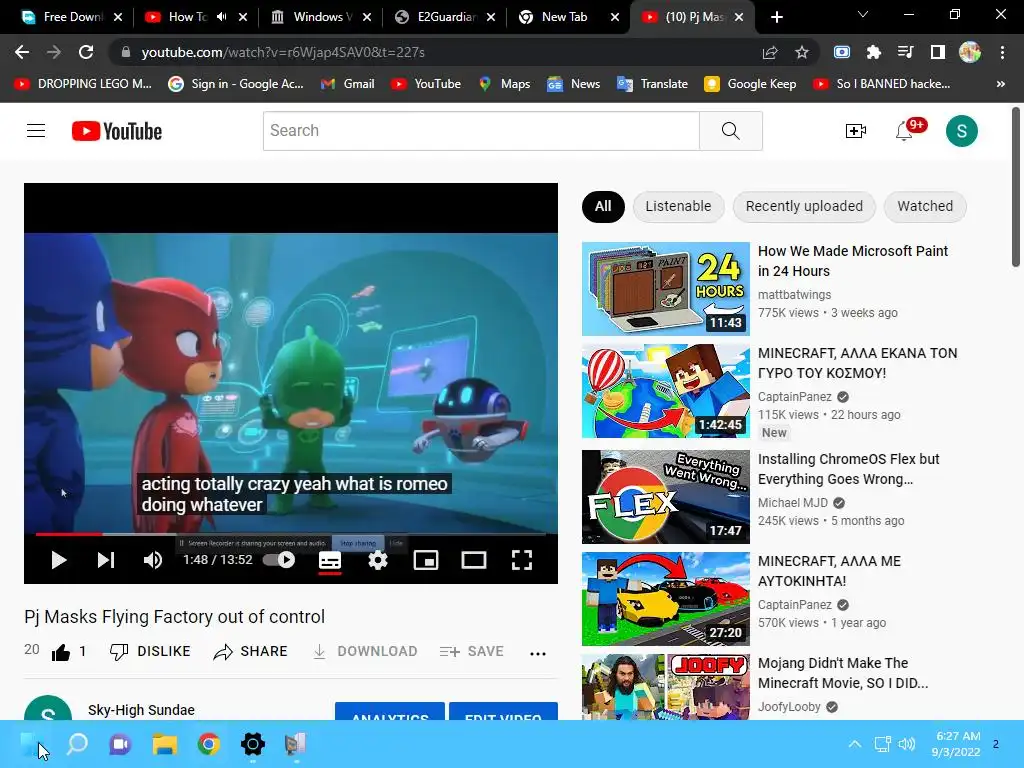
Task: Mute the video player volume
Action: (153, 560)
